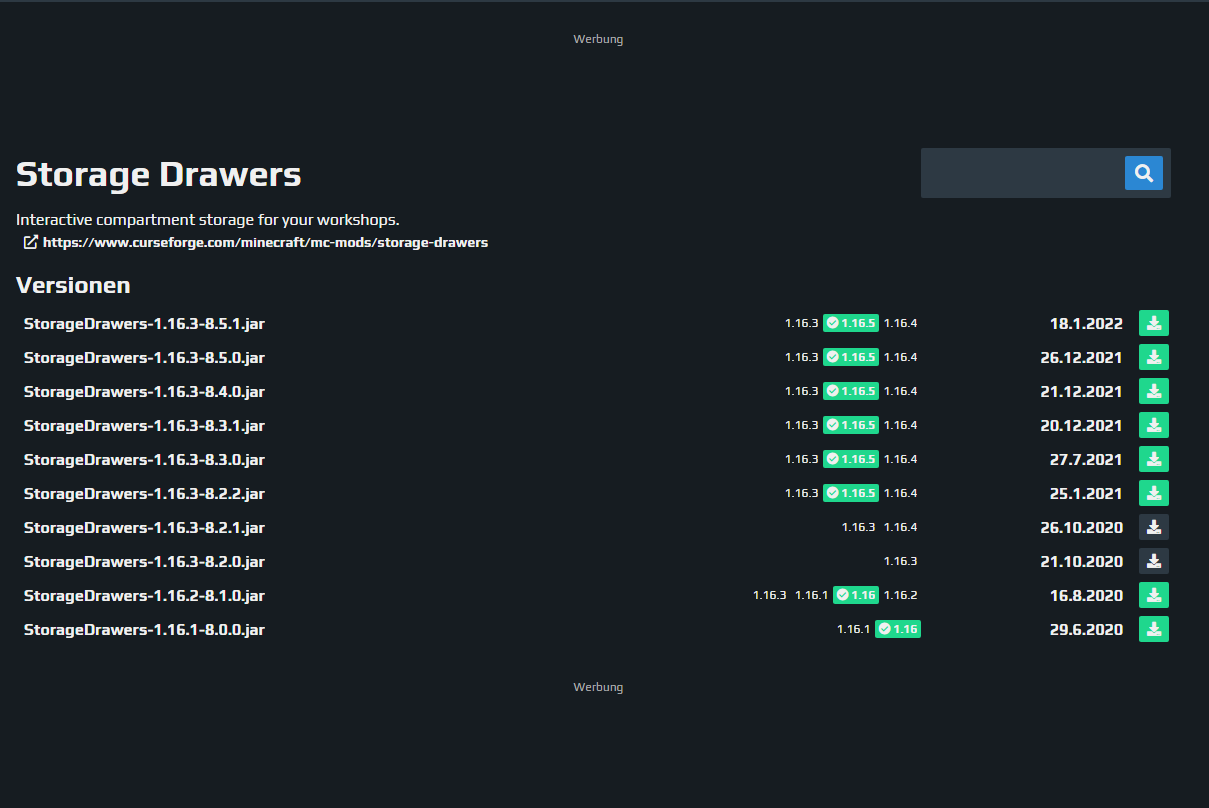This screenshot has width=1209, height=808.
Task: Download StorageDrawers-1.16.3-8.4.0.jar
Action: 1154,391
